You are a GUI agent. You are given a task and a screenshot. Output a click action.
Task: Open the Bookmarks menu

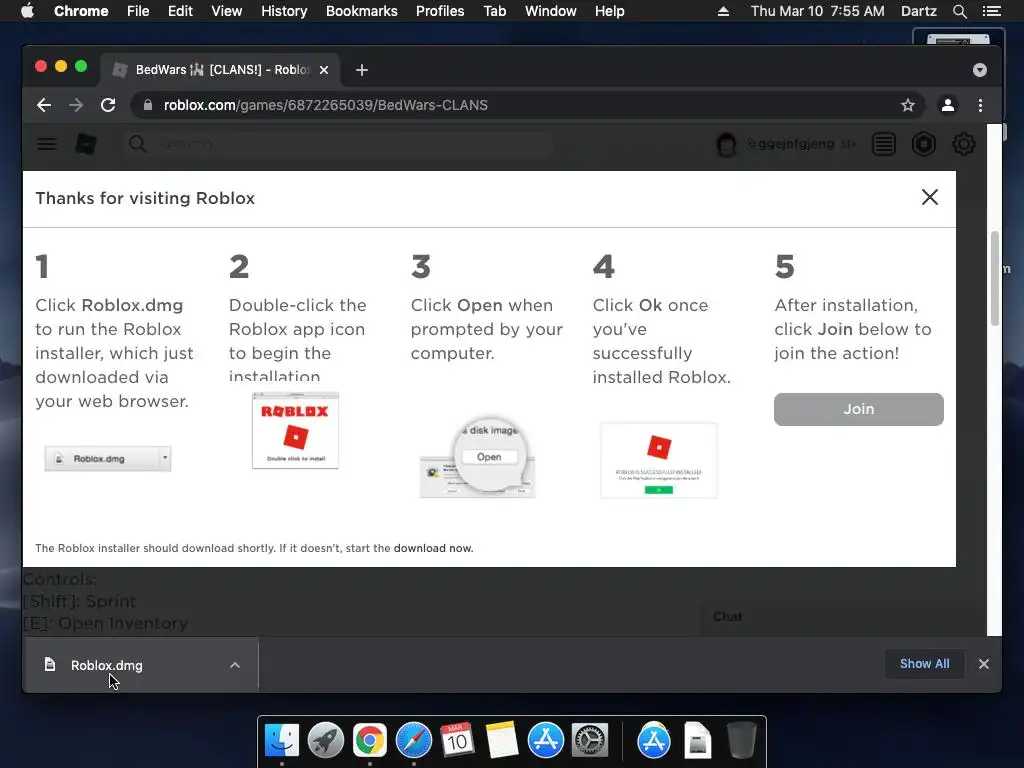[x=362, y=11]
